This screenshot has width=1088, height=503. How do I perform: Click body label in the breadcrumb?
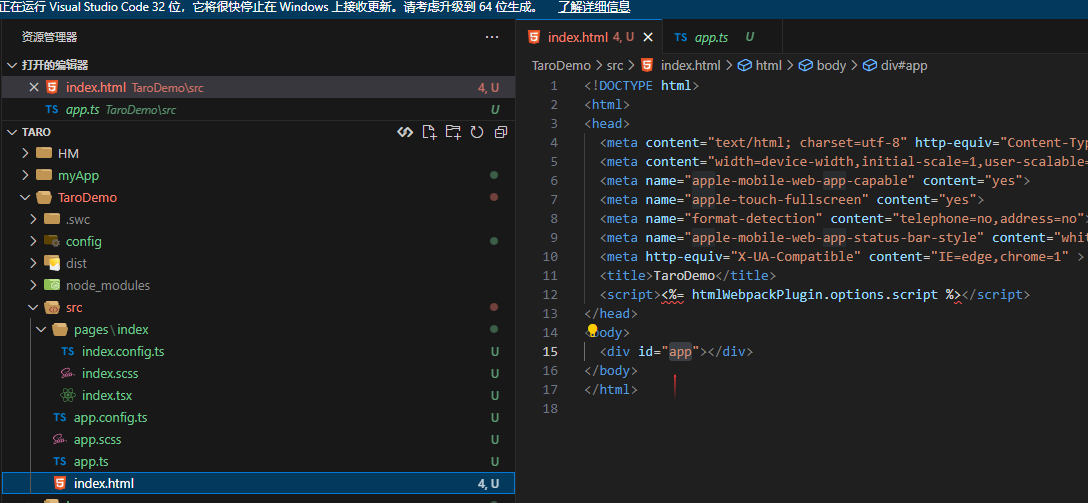[831, 66]
